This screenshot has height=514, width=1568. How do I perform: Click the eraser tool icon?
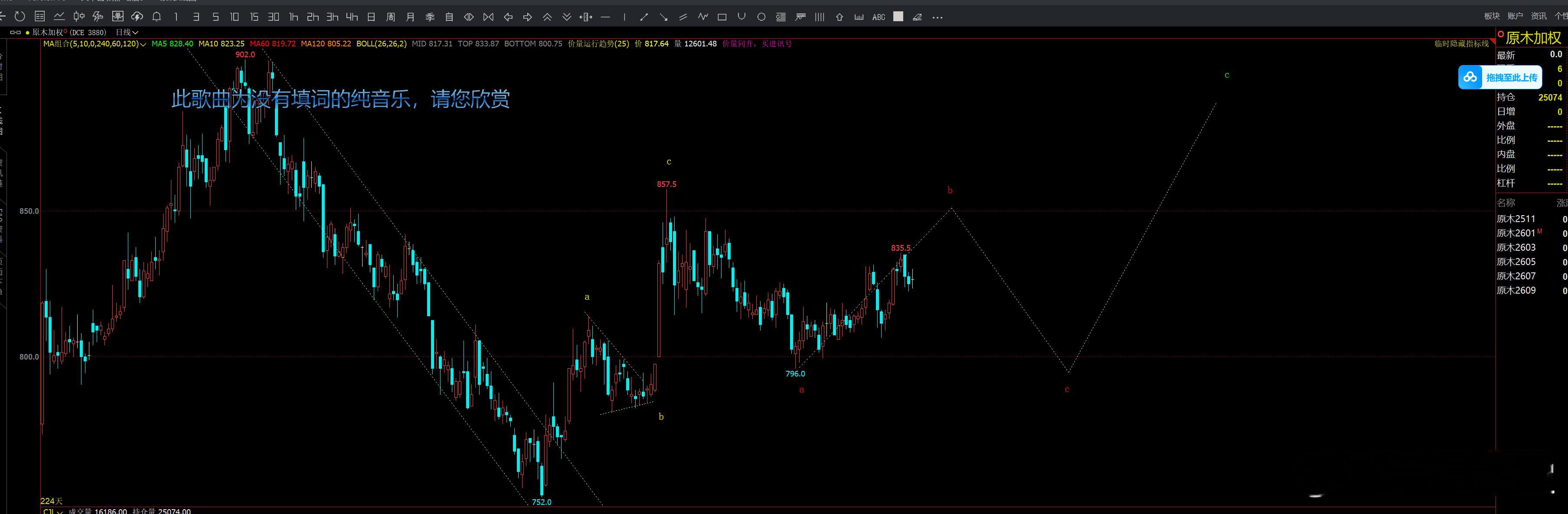[917, 17]
